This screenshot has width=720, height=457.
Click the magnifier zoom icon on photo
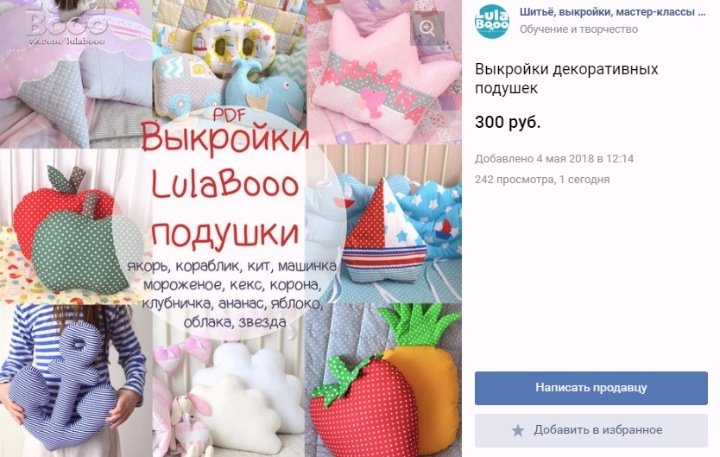pyautogui.click(x=427, y=28)
